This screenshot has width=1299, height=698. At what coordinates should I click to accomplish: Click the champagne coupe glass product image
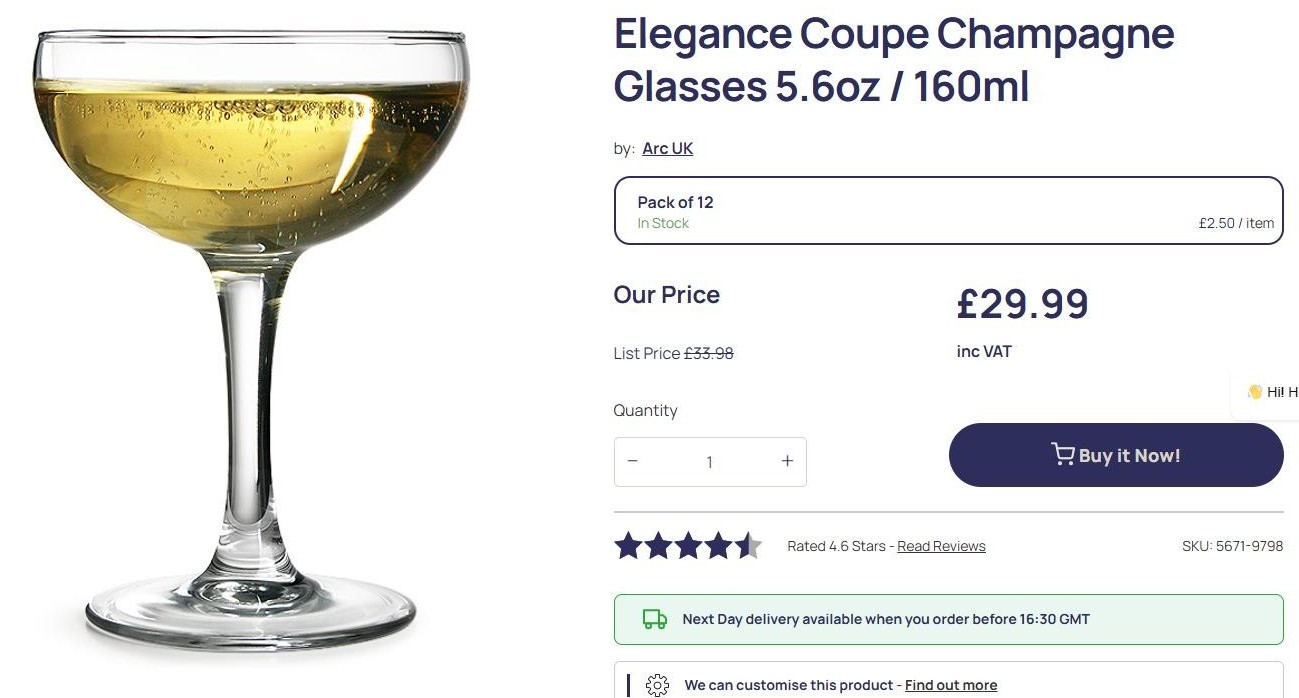[x=250, y=340]
